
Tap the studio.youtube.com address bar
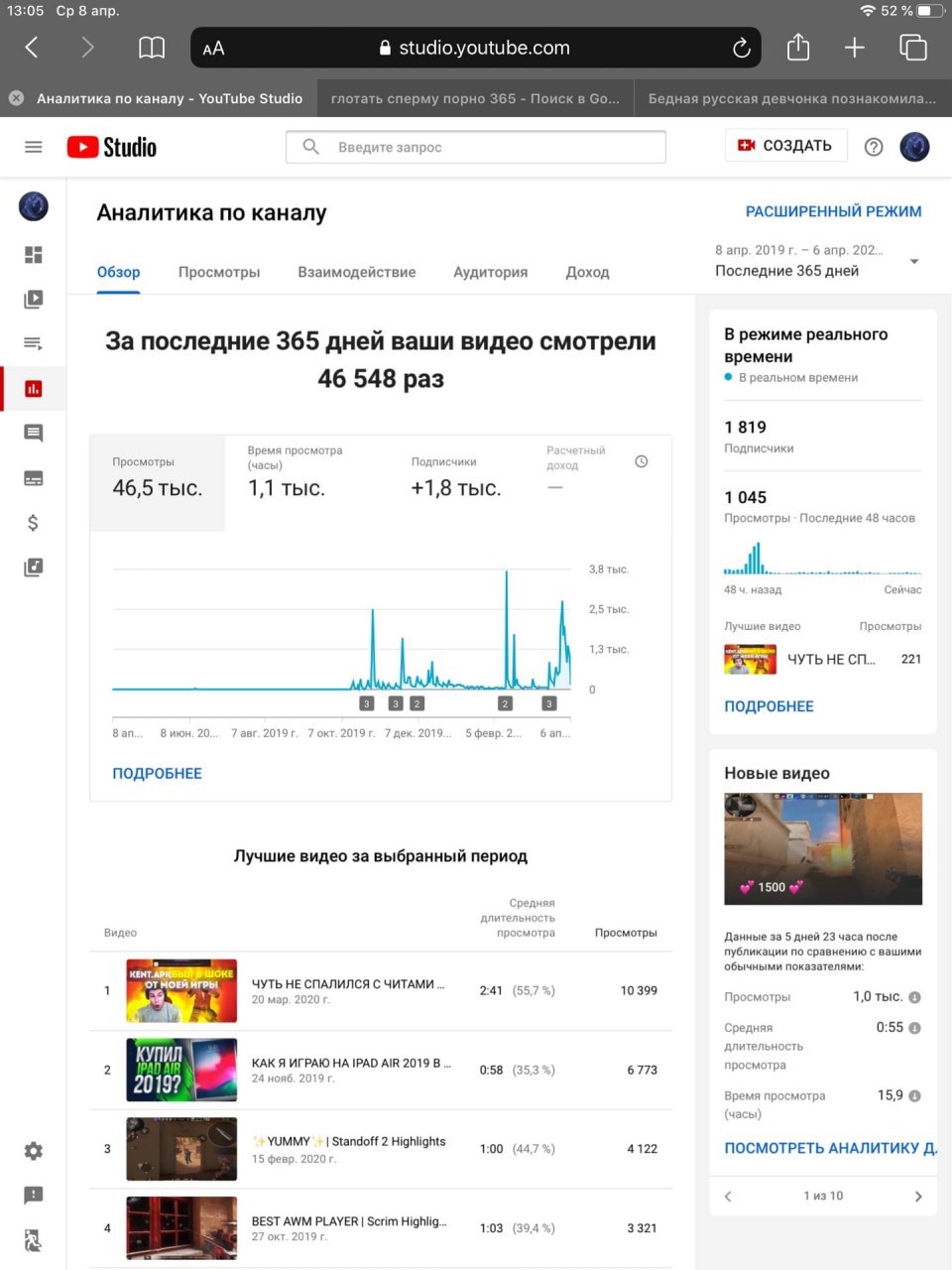coord(475,48)
